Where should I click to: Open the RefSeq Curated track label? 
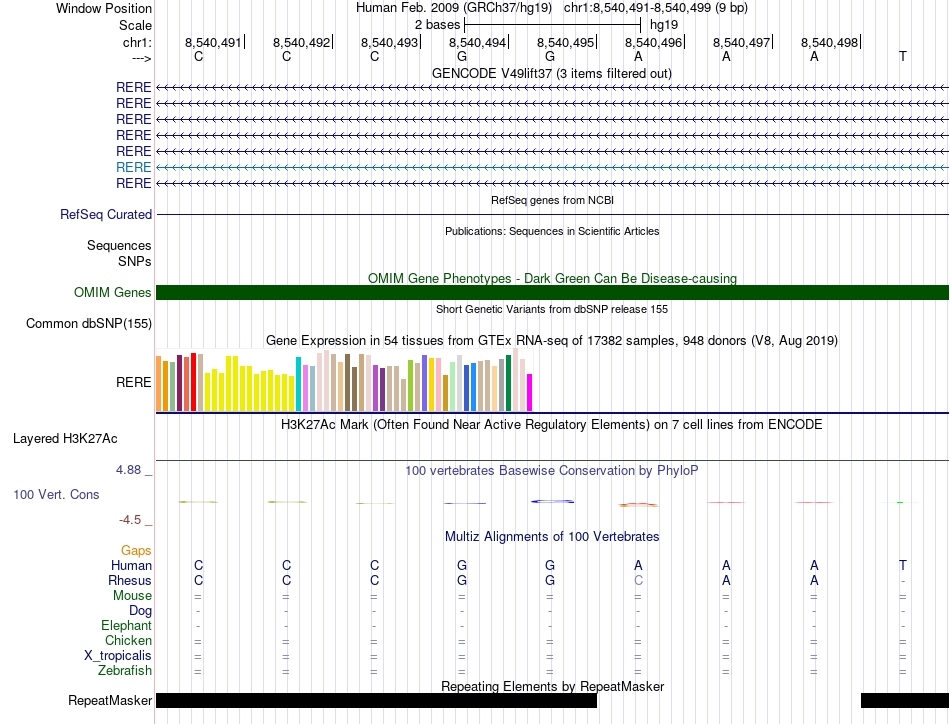106,214
